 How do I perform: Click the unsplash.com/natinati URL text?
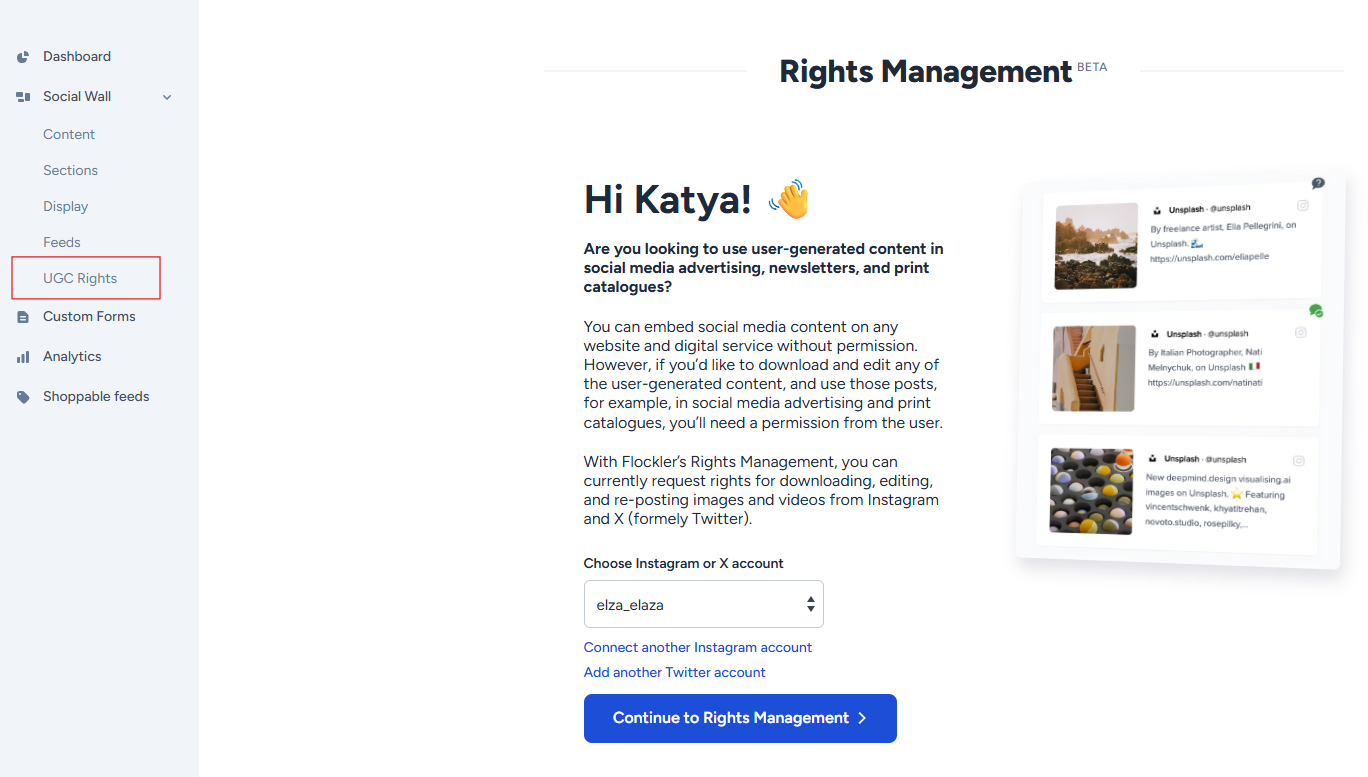[x=1205, y=382]
